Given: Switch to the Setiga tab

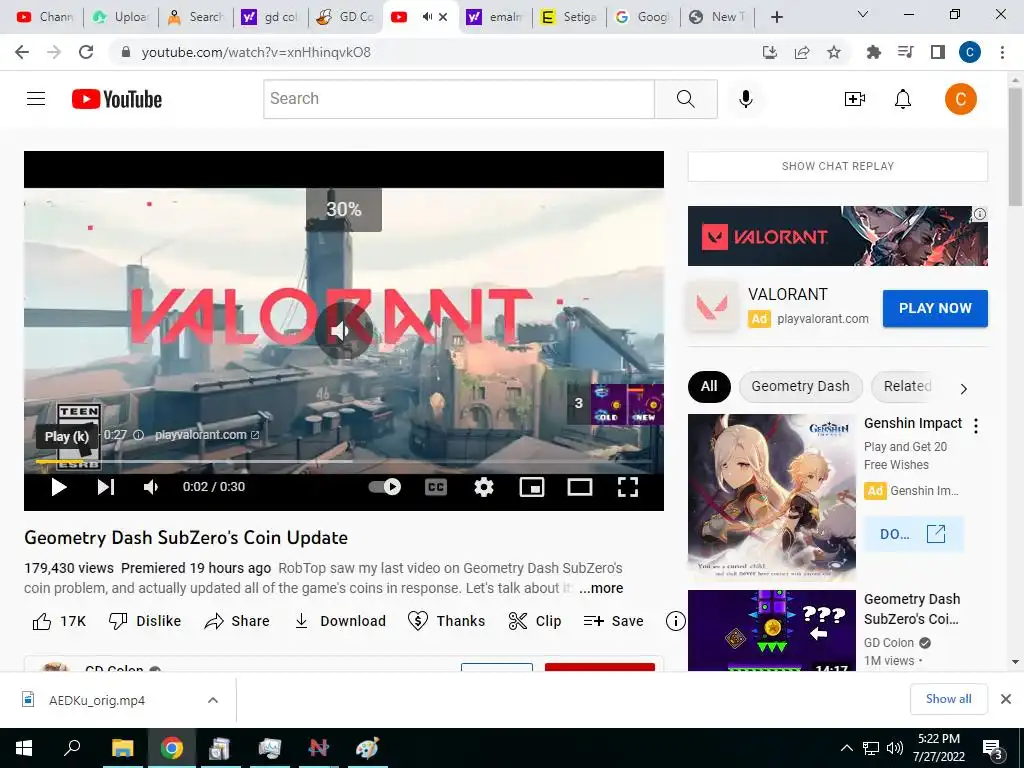Looking at the screenshot, I should click(569, 17).
